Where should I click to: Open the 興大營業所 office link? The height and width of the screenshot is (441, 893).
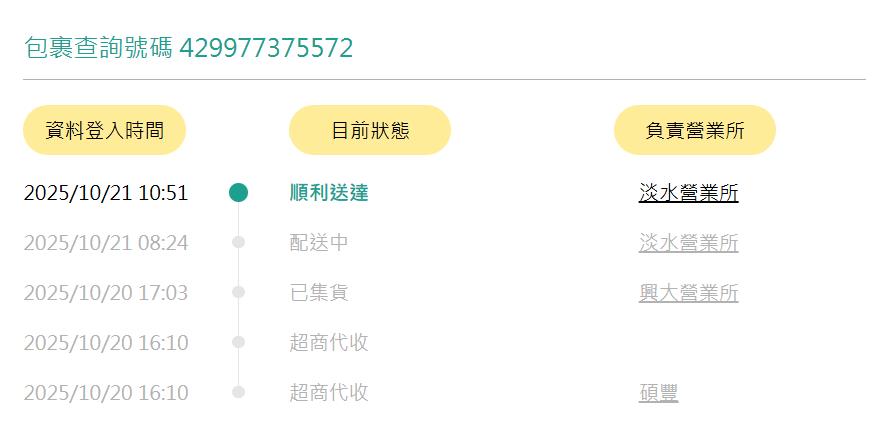[688, 293]
